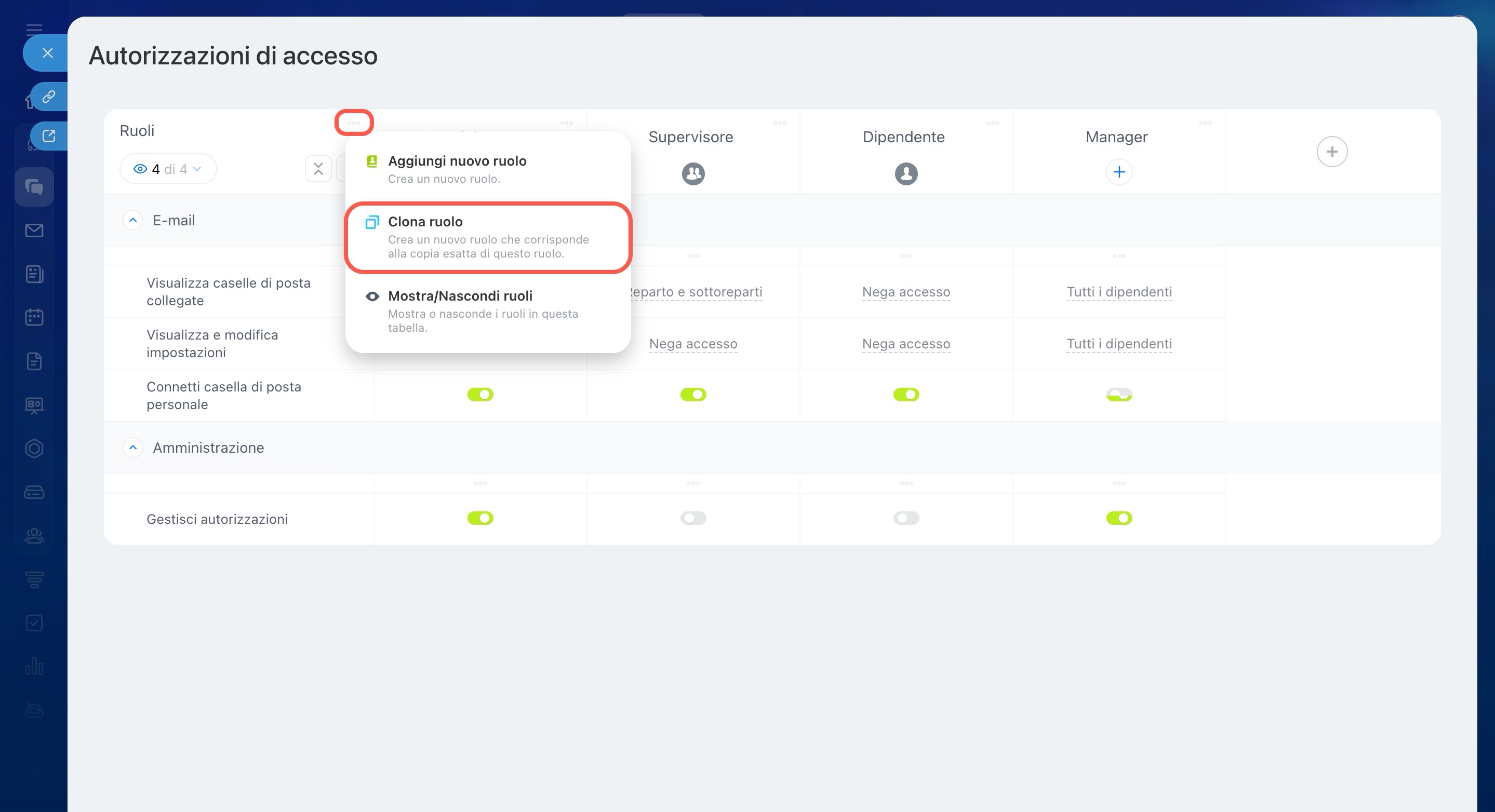Click the Dipendente user avatar icon

[x=906, y=173]
